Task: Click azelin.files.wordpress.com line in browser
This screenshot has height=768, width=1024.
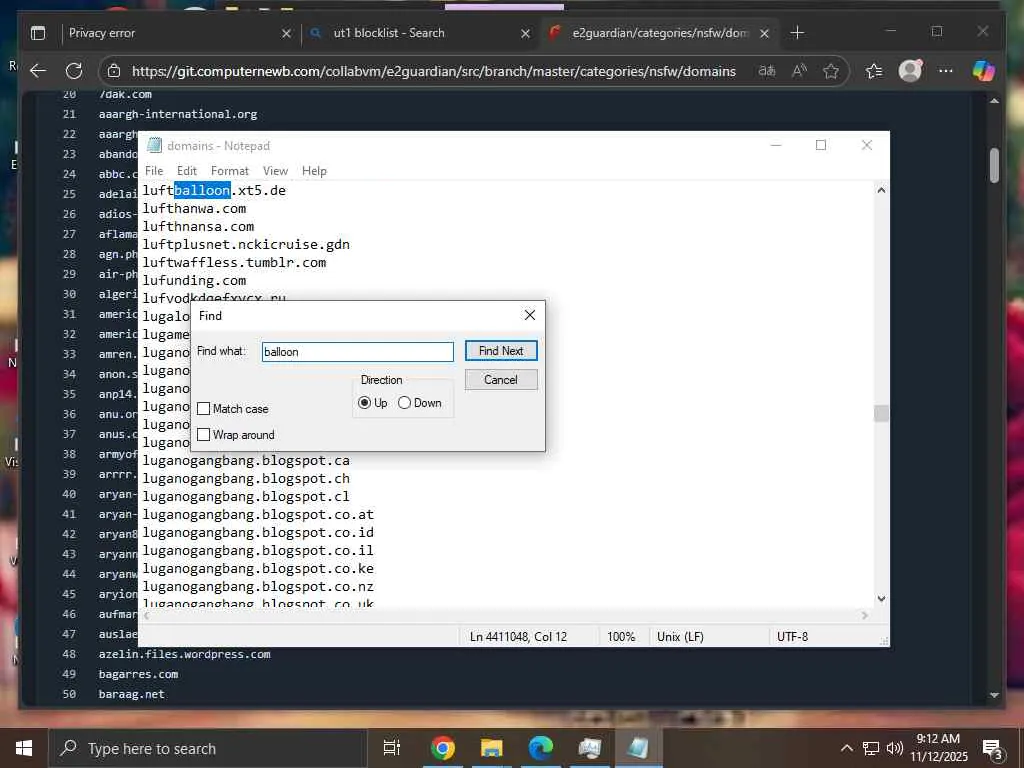Action: pyautogui.click(x=184, y=654)
